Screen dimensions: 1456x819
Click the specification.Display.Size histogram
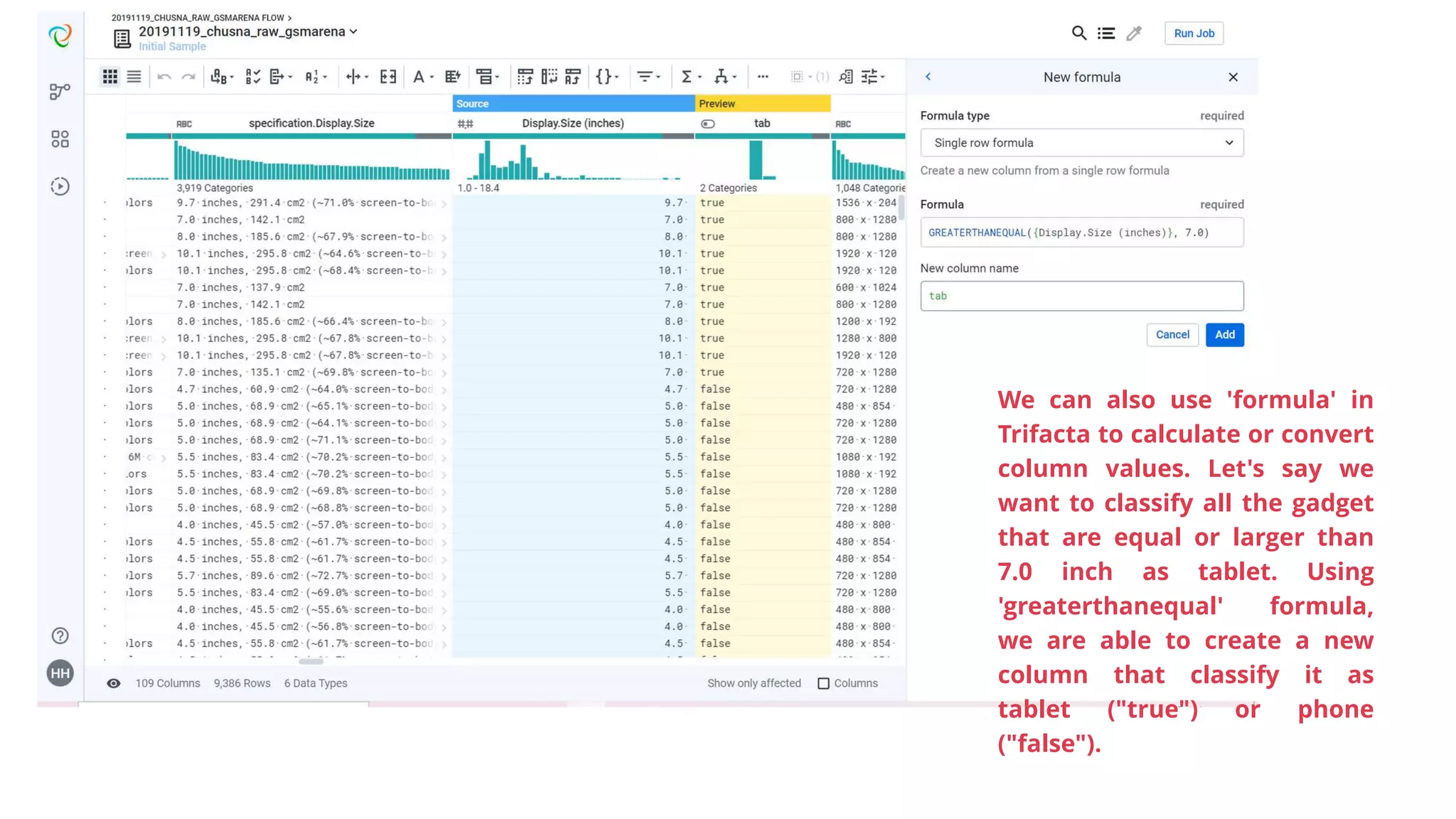click(x=312, y=160)
